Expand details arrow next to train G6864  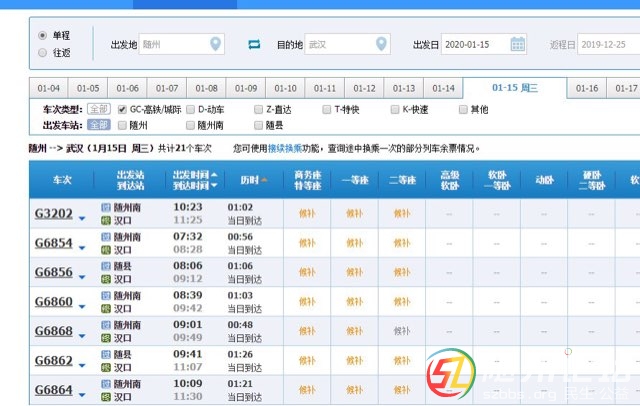pos(82,393)
